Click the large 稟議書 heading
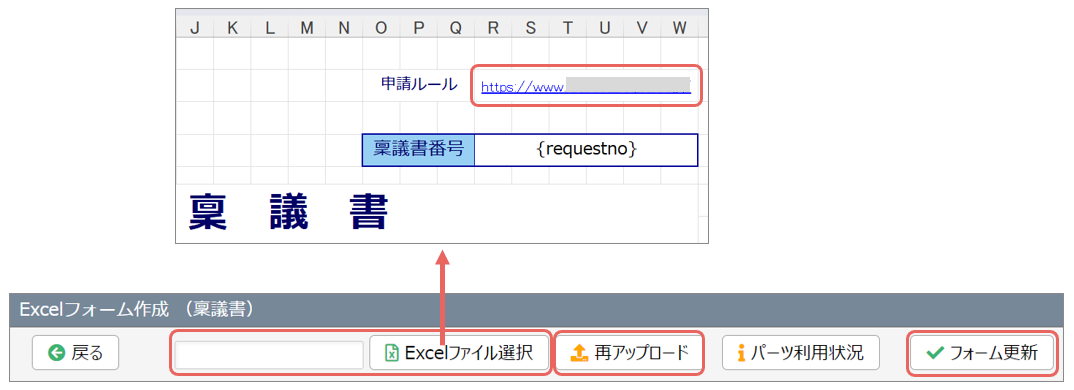The width and height of the screenshot is (1074, 390). pyautogui.click(x=288, y=212)
